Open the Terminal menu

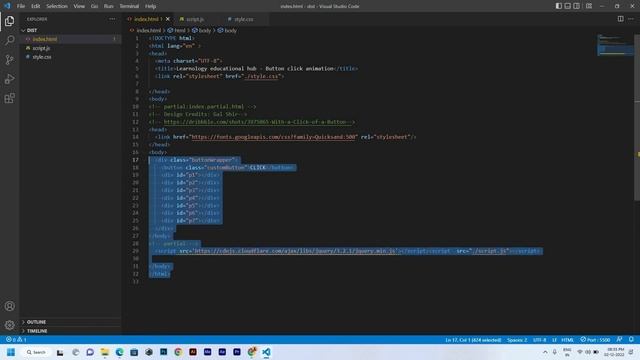pos(129,6)
